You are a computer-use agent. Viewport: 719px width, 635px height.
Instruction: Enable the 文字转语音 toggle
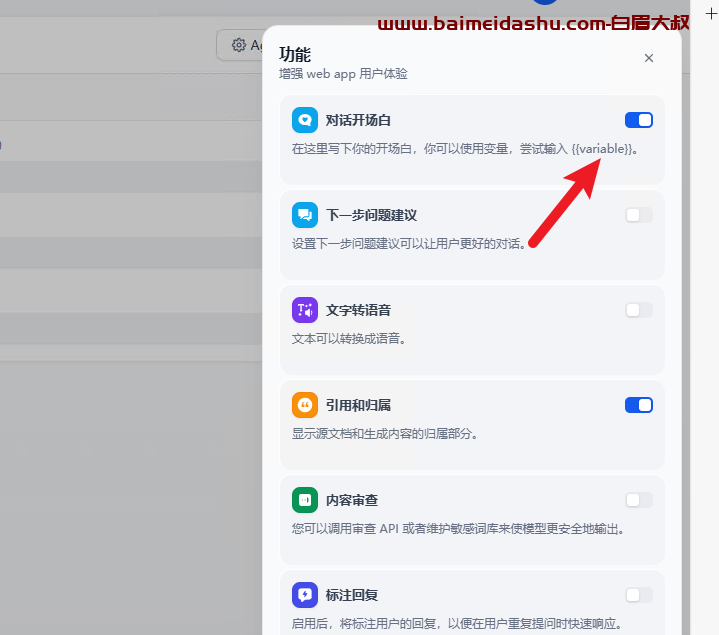(x=639, y=310)
